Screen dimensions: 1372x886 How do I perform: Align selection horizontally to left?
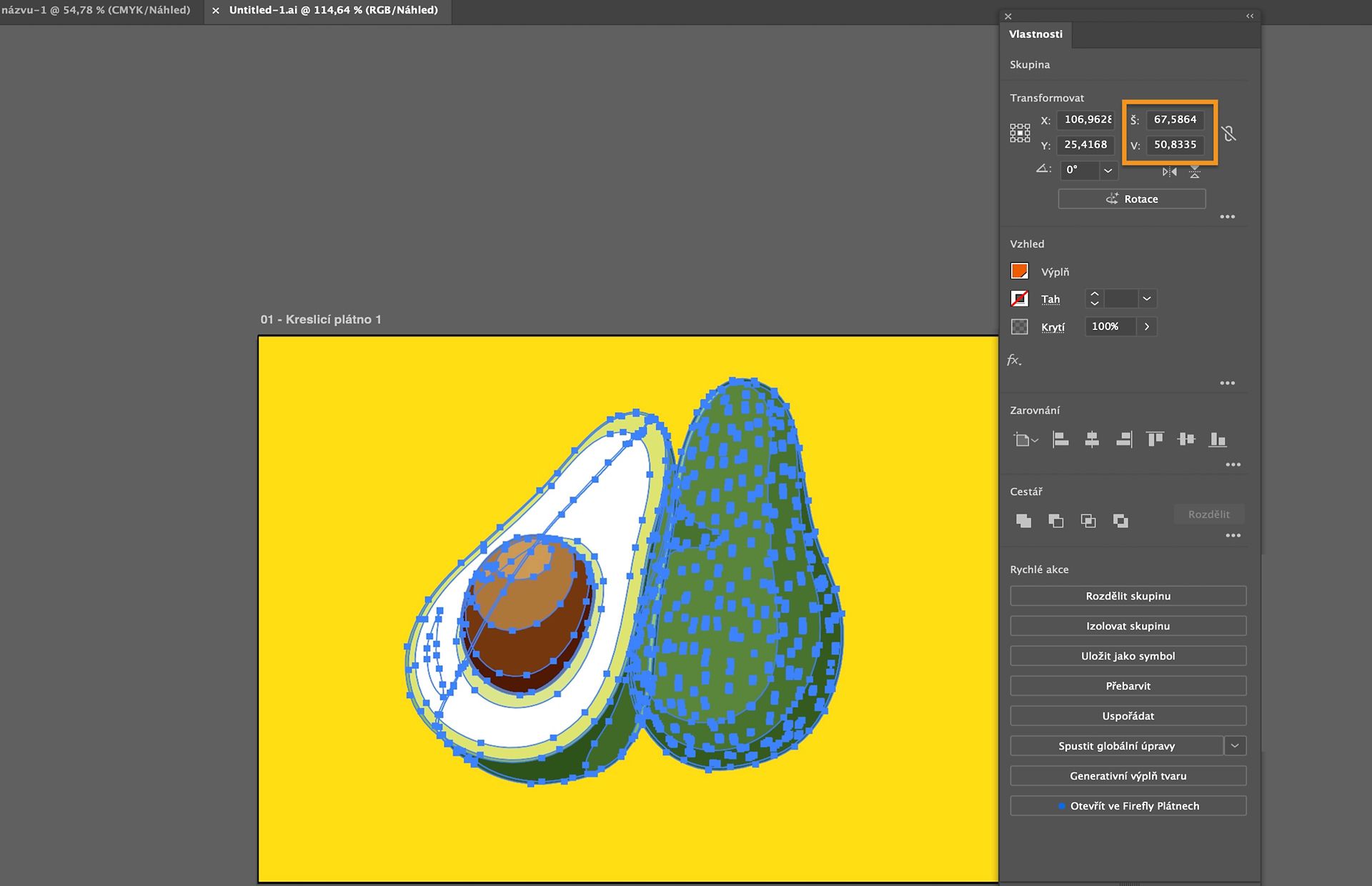pos(1060,439)
